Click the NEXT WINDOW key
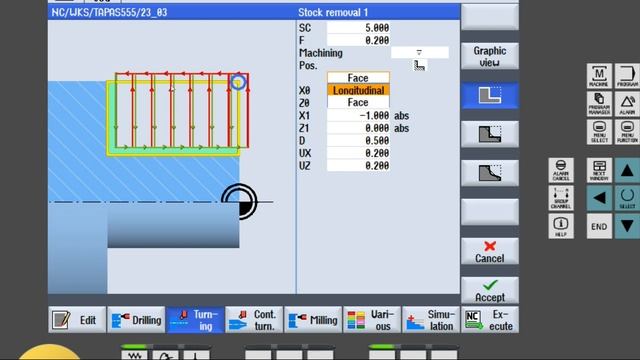This screenshot has width=640, height=360. pyautogui.click(x=599, y=170)
